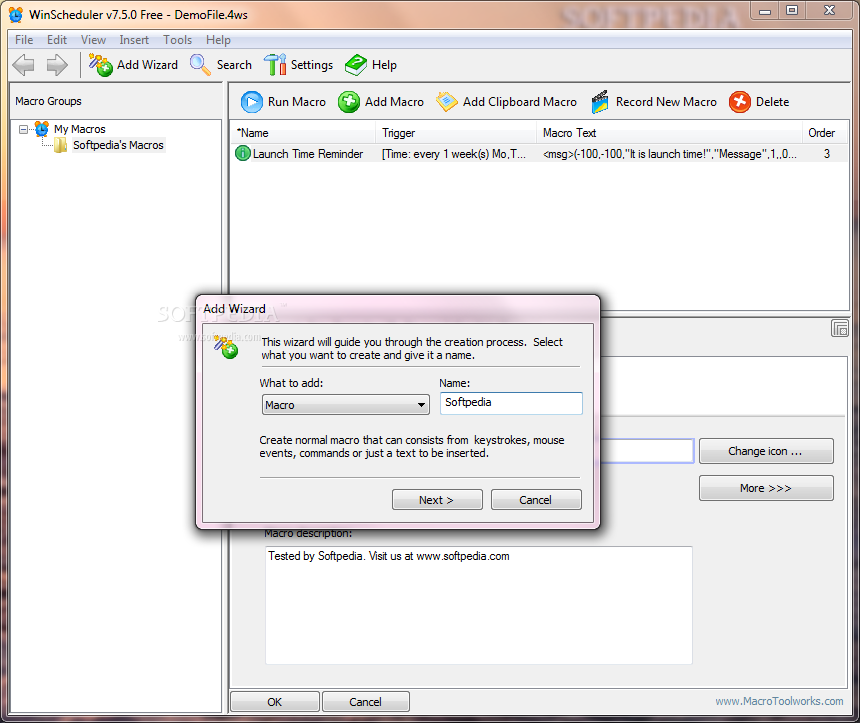860x723 pixels.
Task: Select Softpedia's Macros group label
Action: point(118,145)
